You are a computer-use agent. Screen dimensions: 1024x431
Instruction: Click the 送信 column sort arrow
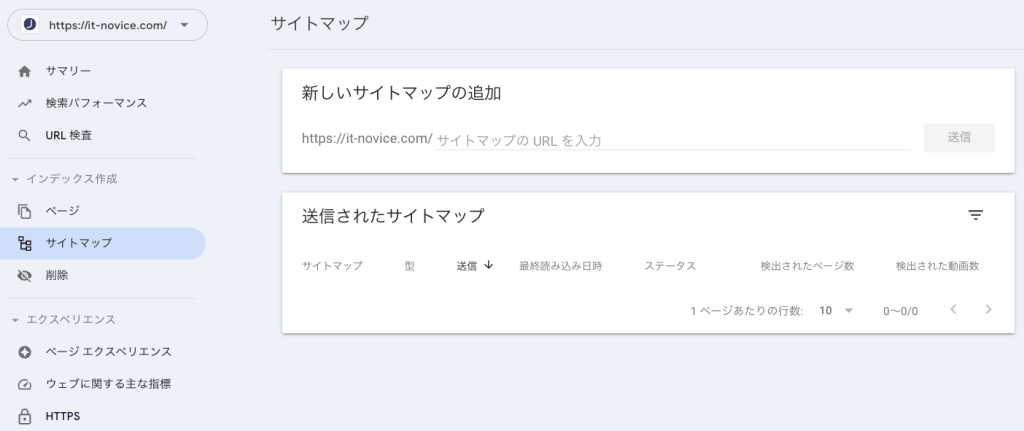point(488,265)
